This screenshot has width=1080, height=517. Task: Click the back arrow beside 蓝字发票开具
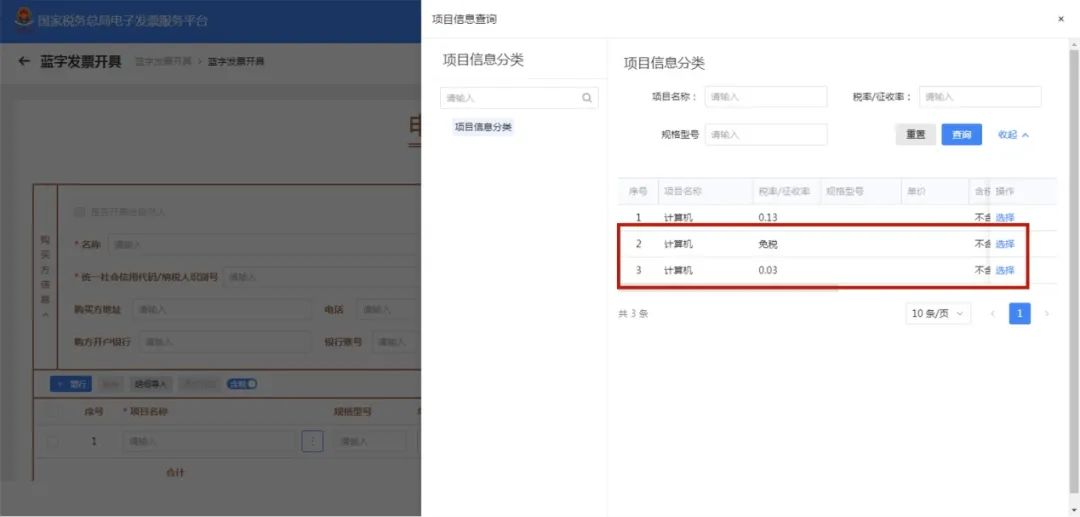(x=24, y=61)
